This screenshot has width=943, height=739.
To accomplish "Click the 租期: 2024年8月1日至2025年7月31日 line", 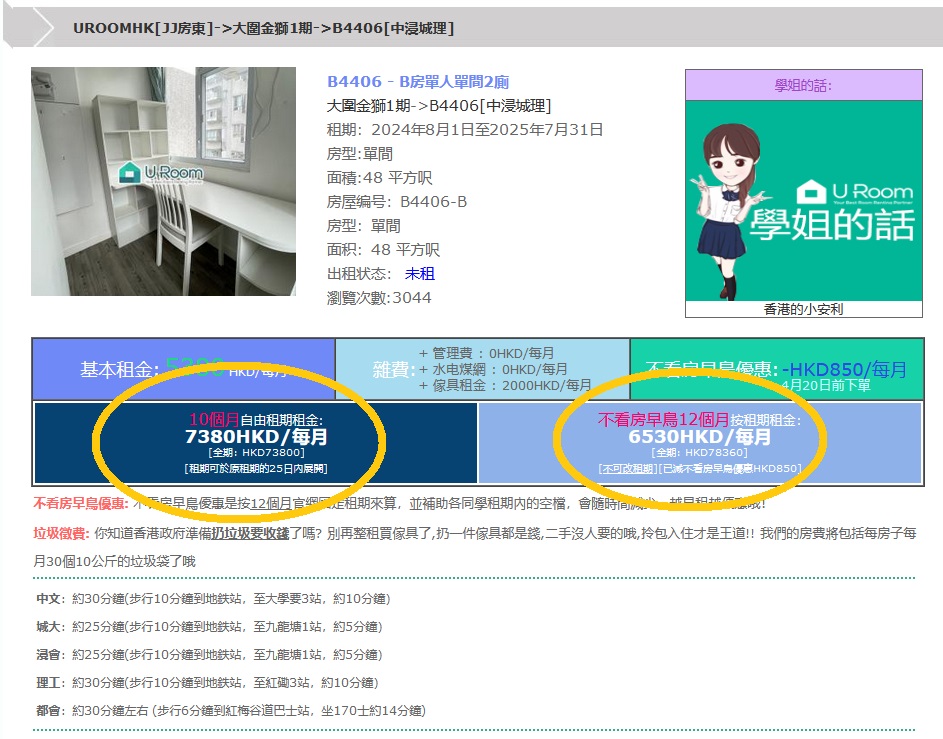I will (x=465, y=130).
